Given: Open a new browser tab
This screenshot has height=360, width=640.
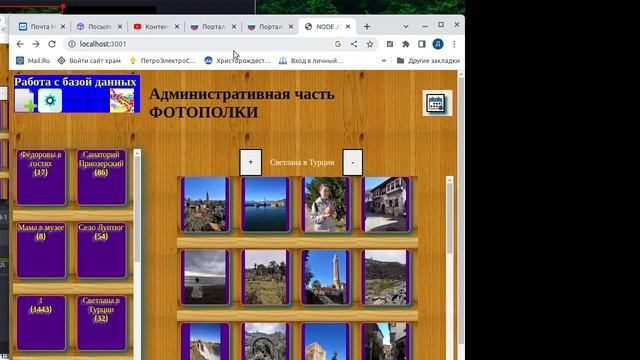Looking at the screenshot, I should 367,27.
